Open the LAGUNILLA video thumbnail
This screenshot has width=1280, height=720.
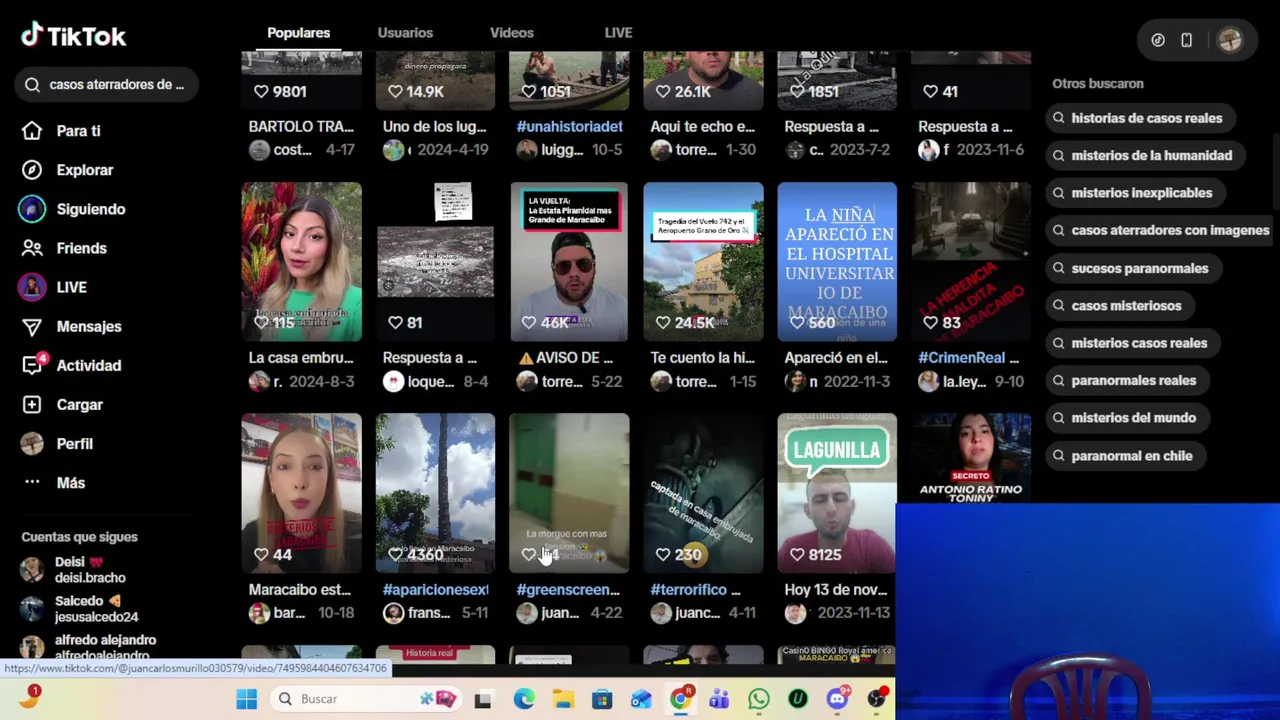click(x=837, y=493)
